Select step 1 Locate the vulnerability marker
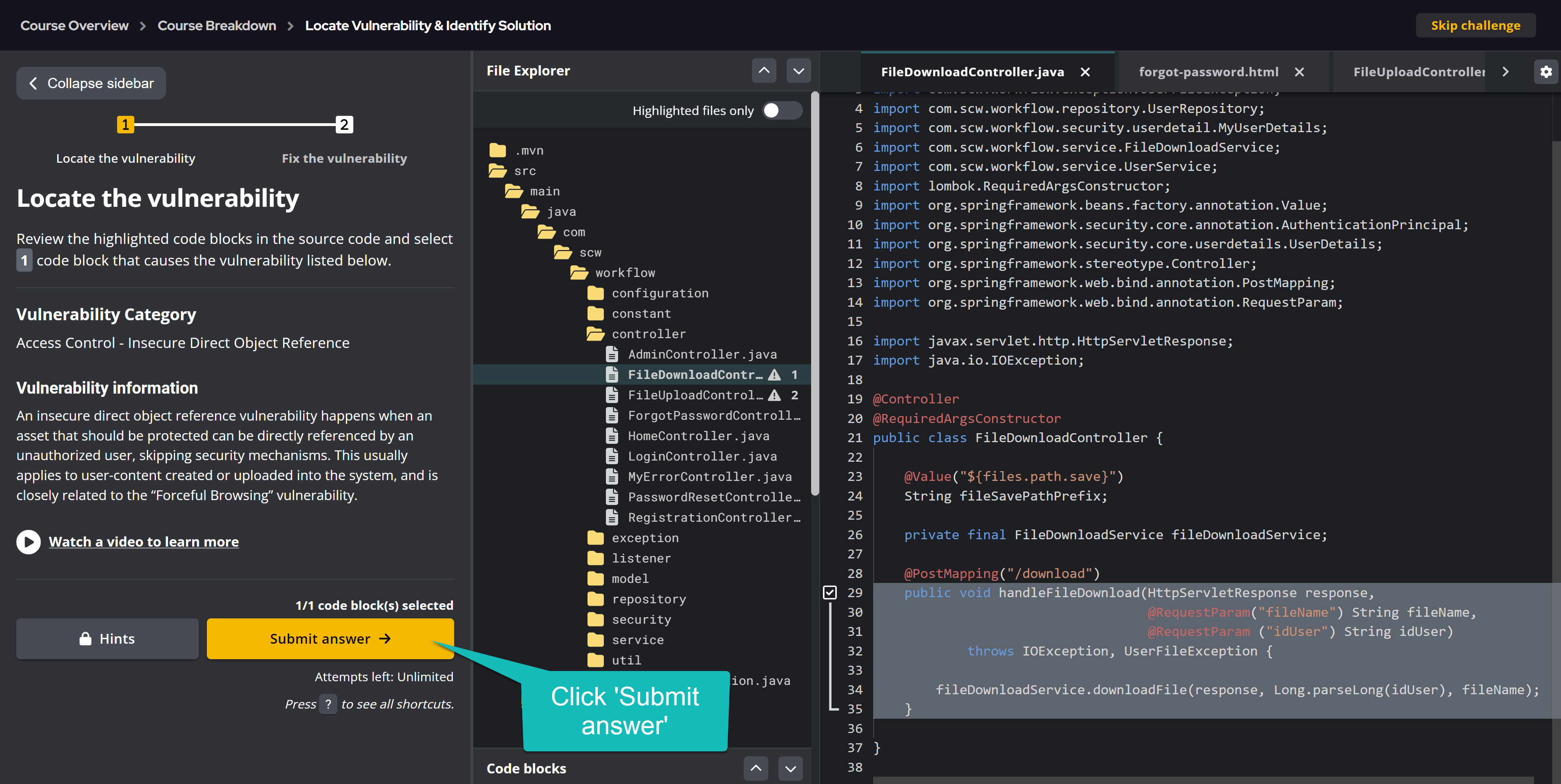 [125, 125]
